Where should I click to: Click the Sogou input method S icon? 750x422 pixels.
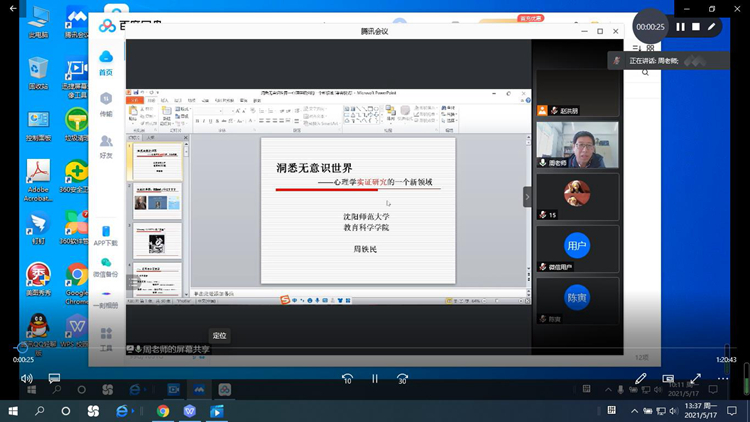285,300
